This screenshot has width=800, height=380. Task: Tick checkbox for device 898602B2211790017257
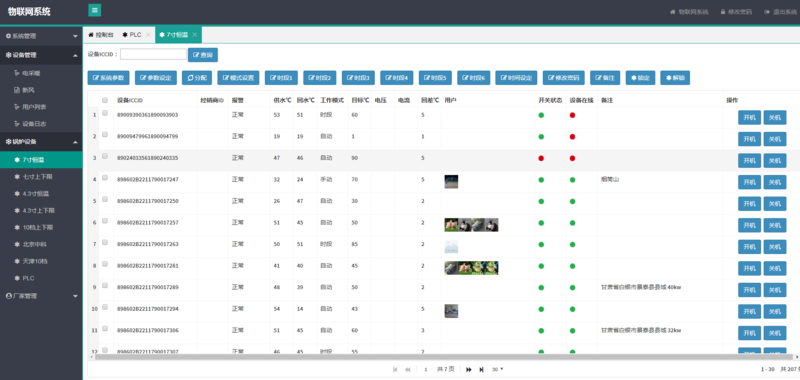[105, 221]
